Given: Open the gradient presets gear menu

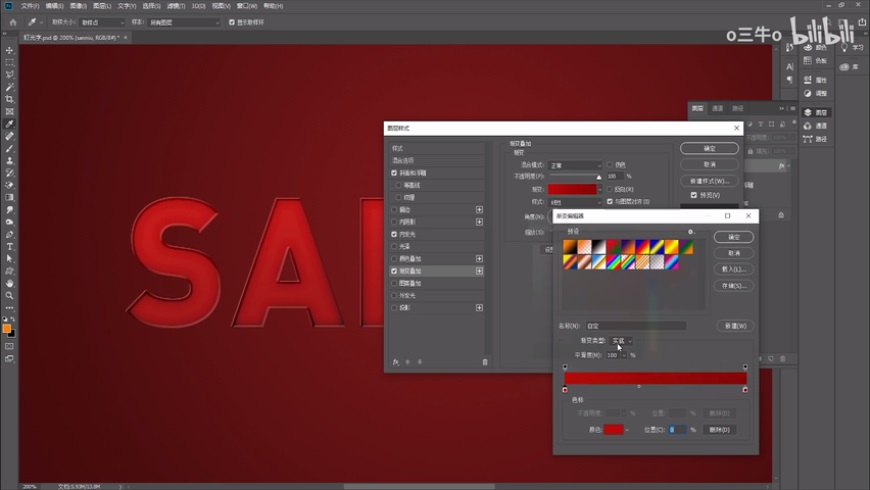Looking at the screenshot, I should [690, 231].
